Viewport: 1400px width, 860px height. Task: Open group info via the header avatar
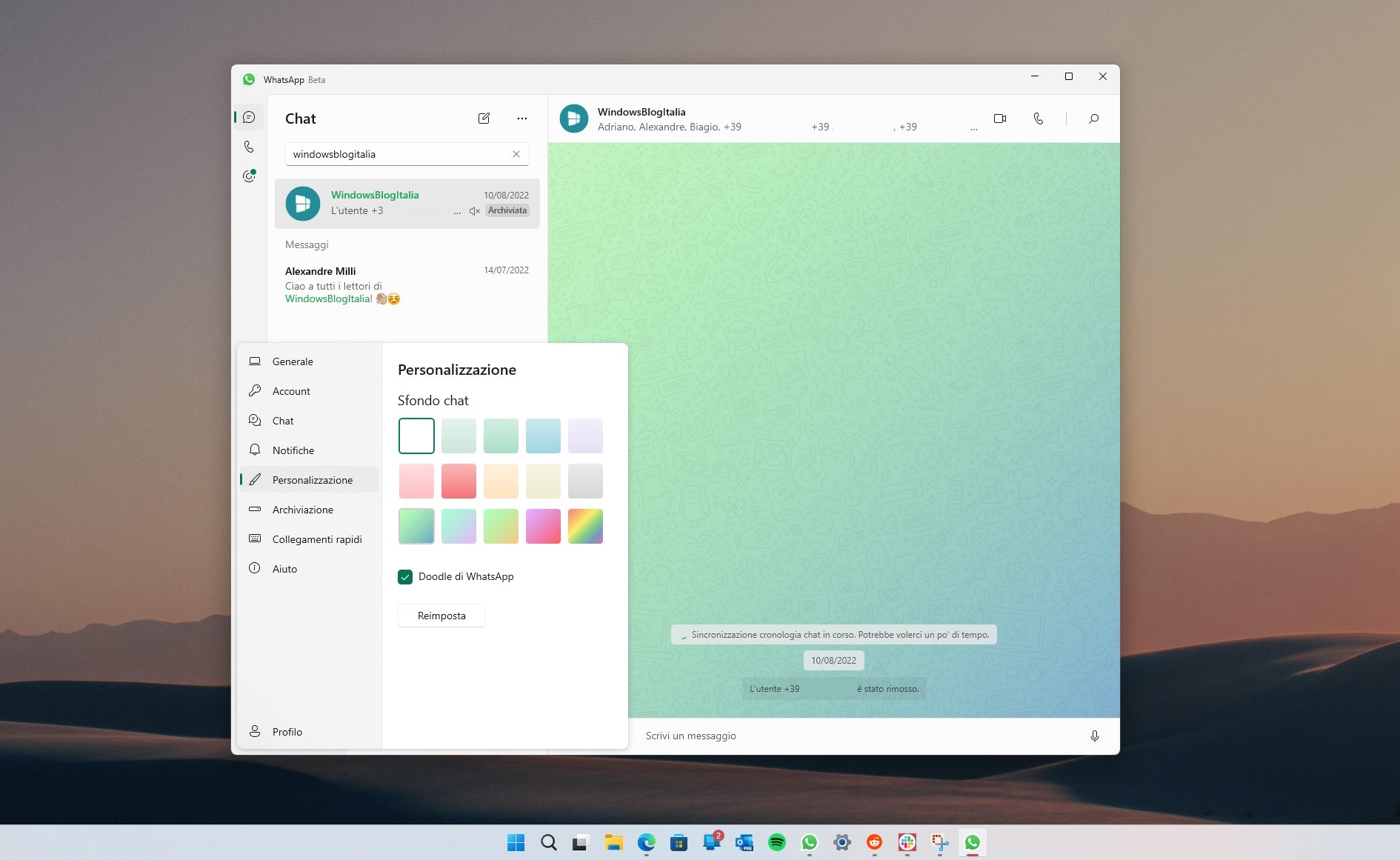[x=573, y=119]
